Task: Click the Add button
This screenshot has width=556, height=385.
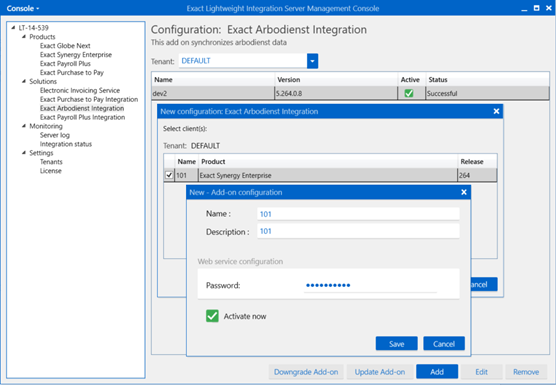Action: pos(437,372)
